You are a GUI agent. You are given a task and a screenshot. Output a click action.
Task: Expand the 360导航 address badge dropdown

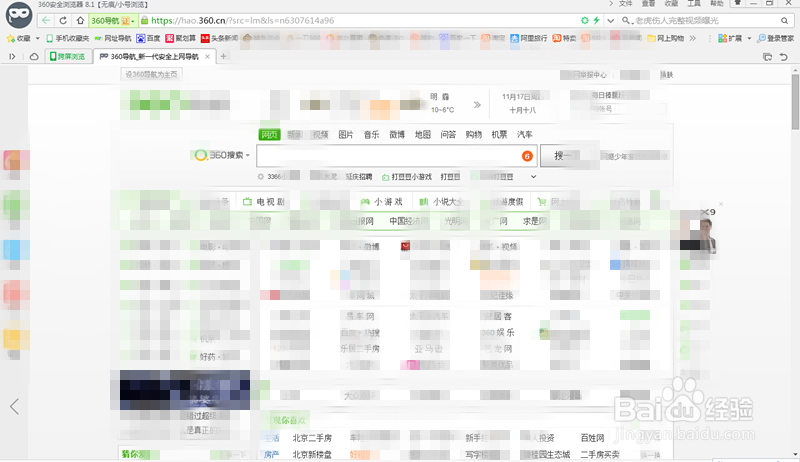pos(133,21)
